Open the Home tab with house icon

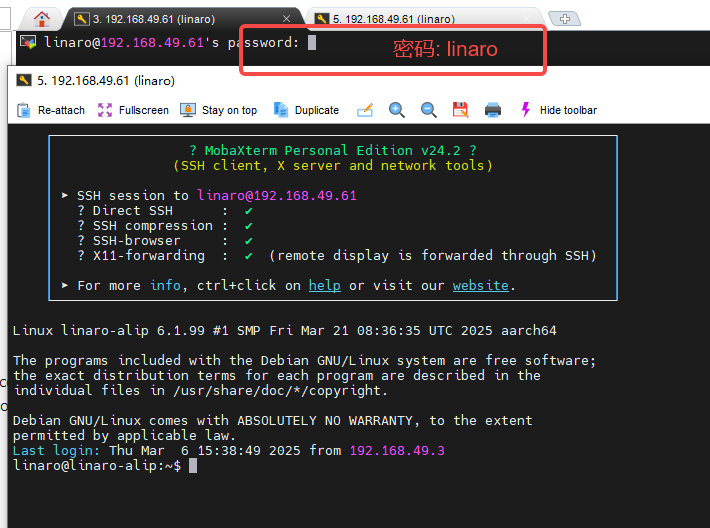(x=42, y=18)
